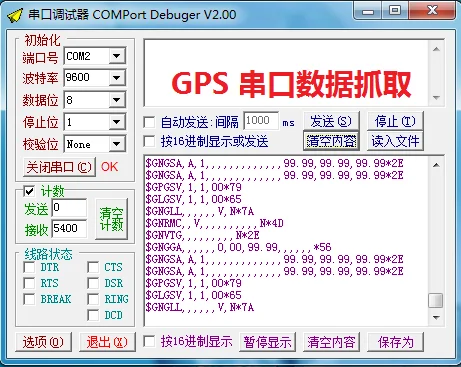This screenshot has height=367, width=461.
Task: Click the 停止(T) button
Action: [x=395, y=121]
